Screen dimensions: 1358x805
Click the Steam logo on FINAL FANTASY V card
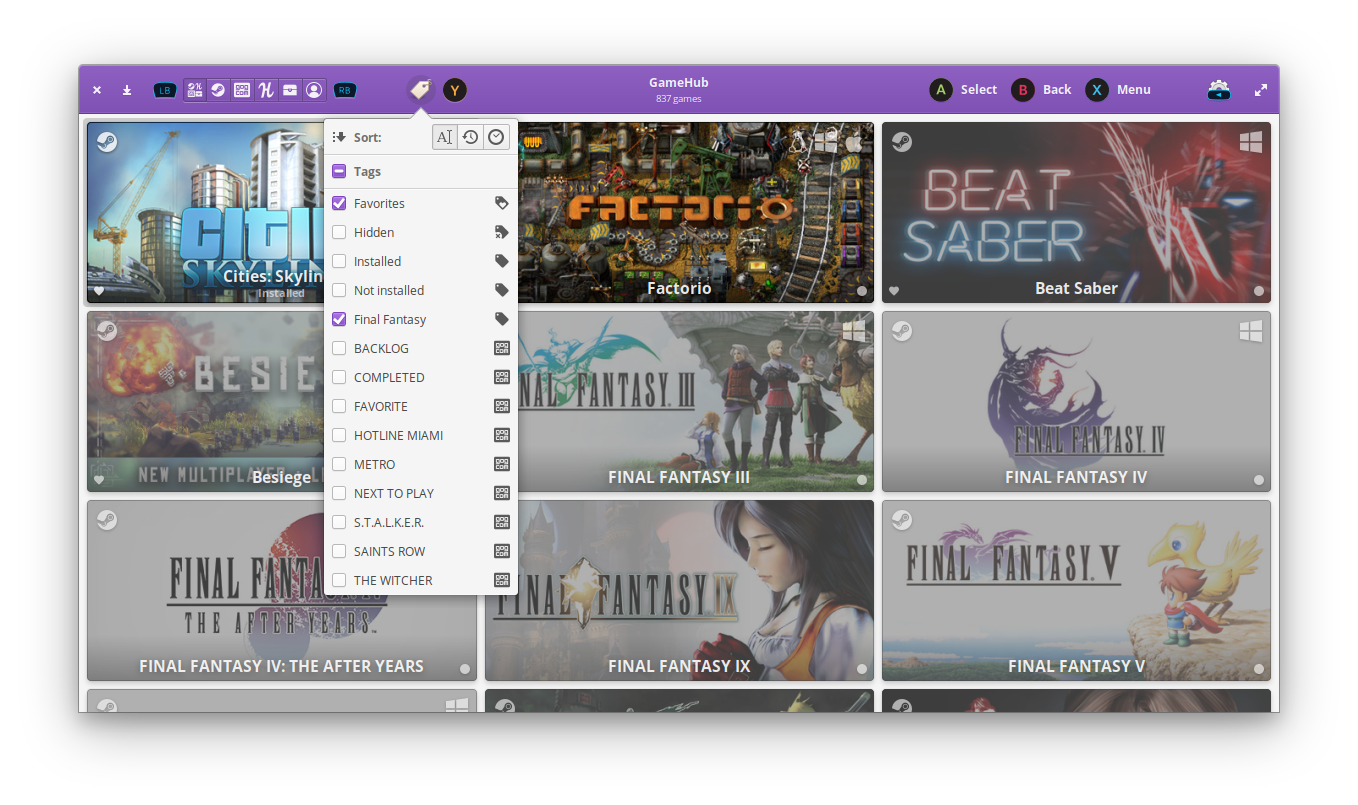tap(902, 520)
